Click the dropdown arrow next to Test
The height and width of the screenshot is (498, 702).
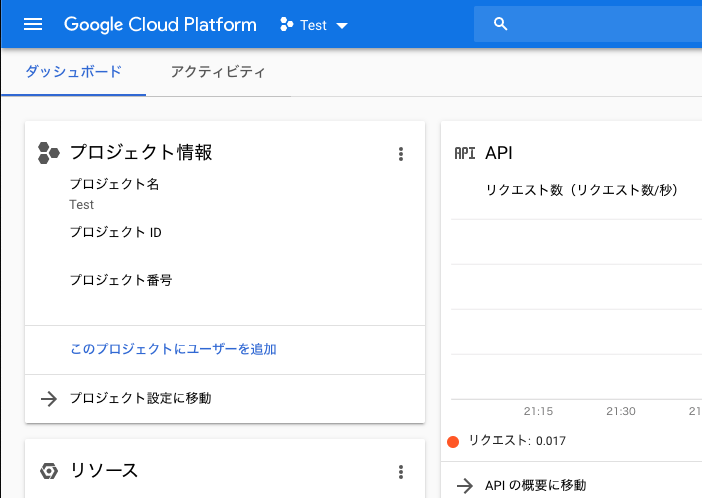tap(342, 26)
